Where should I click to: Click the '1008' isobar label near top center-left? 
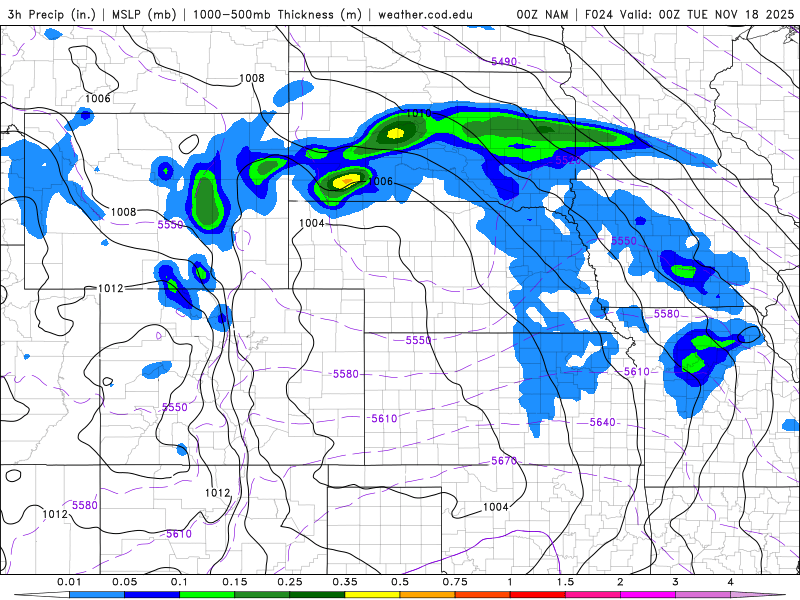252,78
